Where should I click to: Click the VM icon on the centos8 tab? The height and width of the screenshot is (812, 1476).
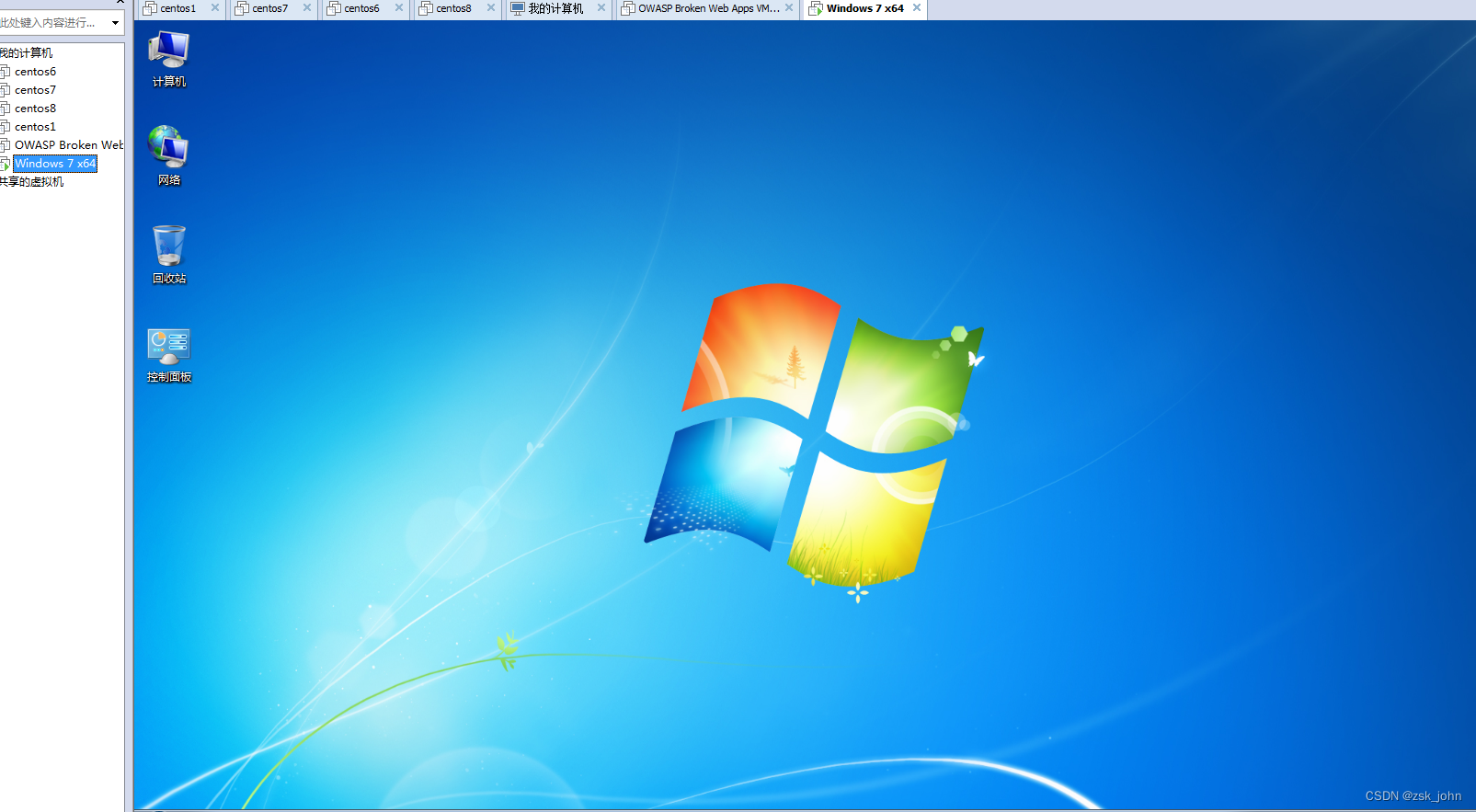(426, 8)
